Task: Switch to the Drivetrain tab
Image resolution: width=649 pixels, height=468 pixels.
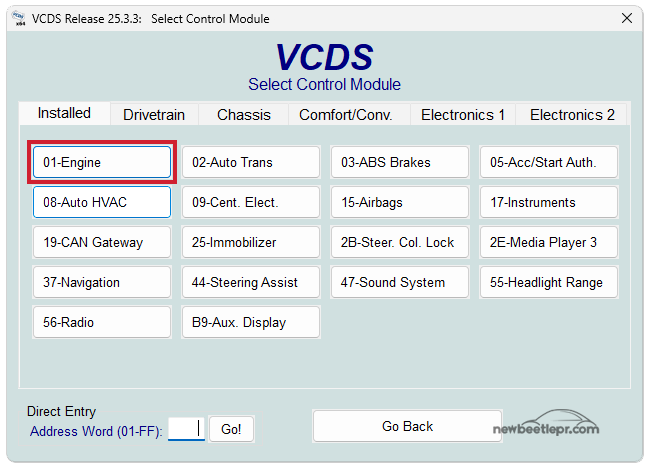Action: tap(154, 115)
